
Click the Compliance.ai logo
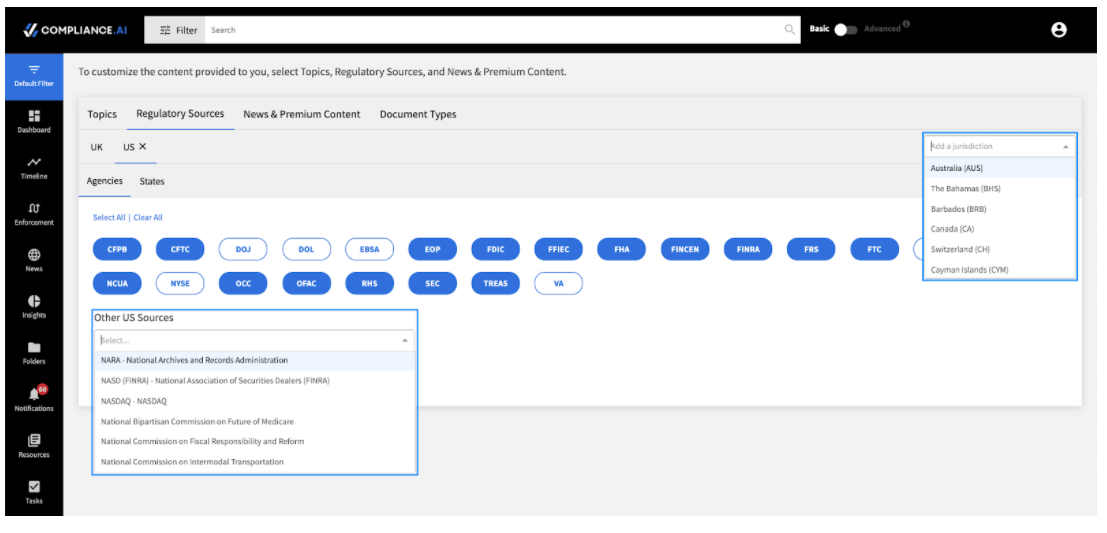coord(76,30)
